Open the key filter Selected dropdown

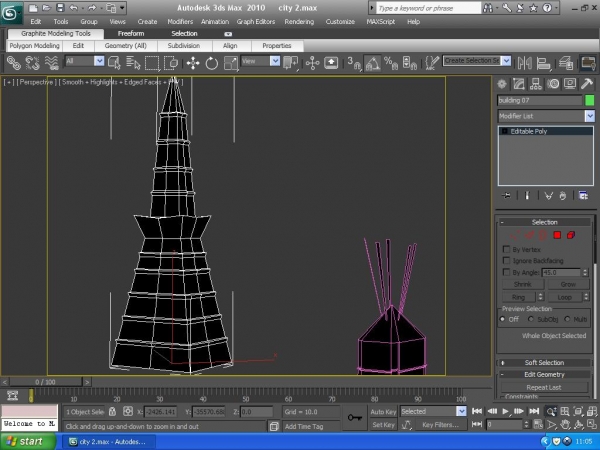coord(461,411)
